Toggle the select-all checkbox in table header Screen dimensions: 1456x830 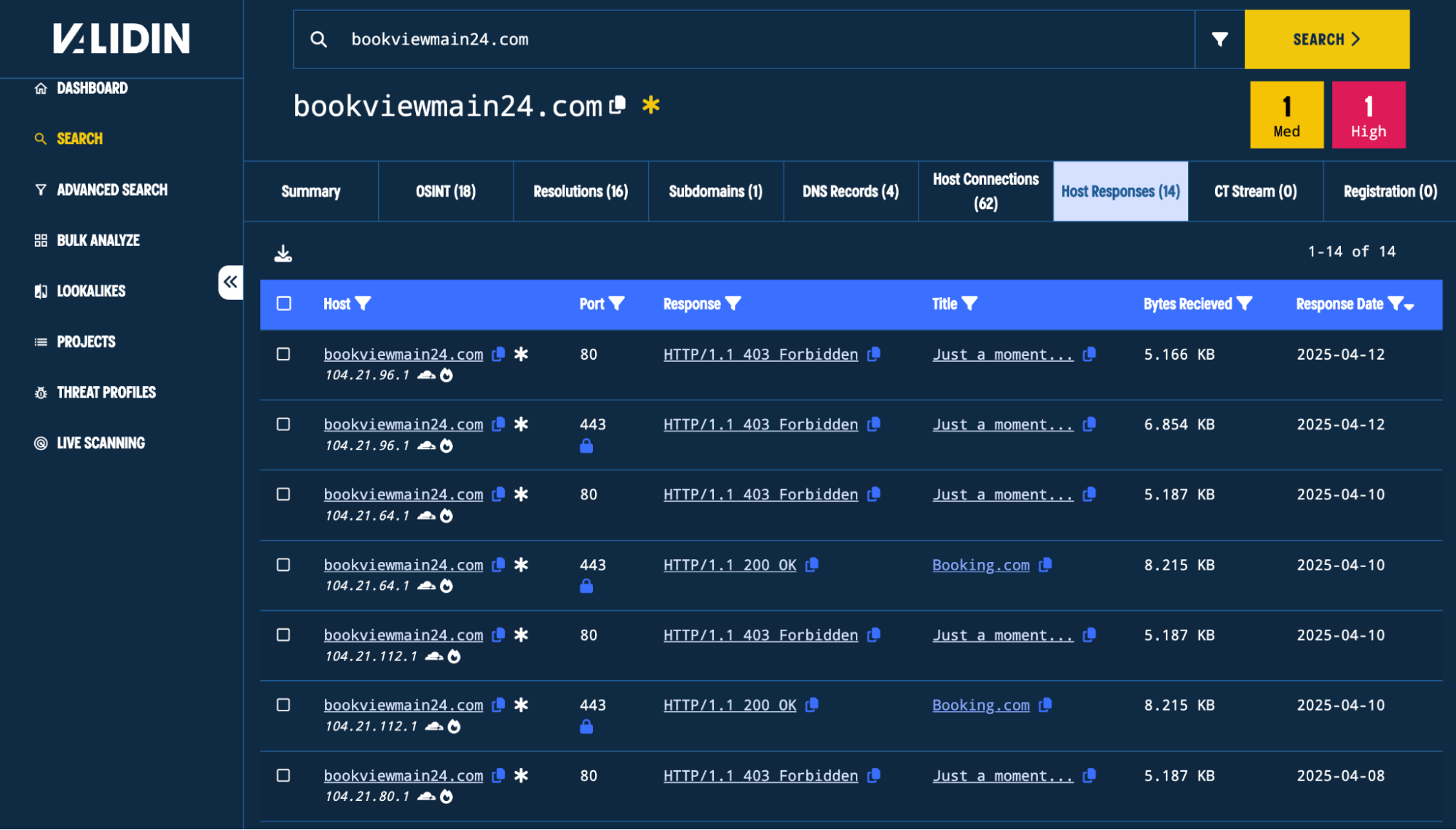[284, 304]
